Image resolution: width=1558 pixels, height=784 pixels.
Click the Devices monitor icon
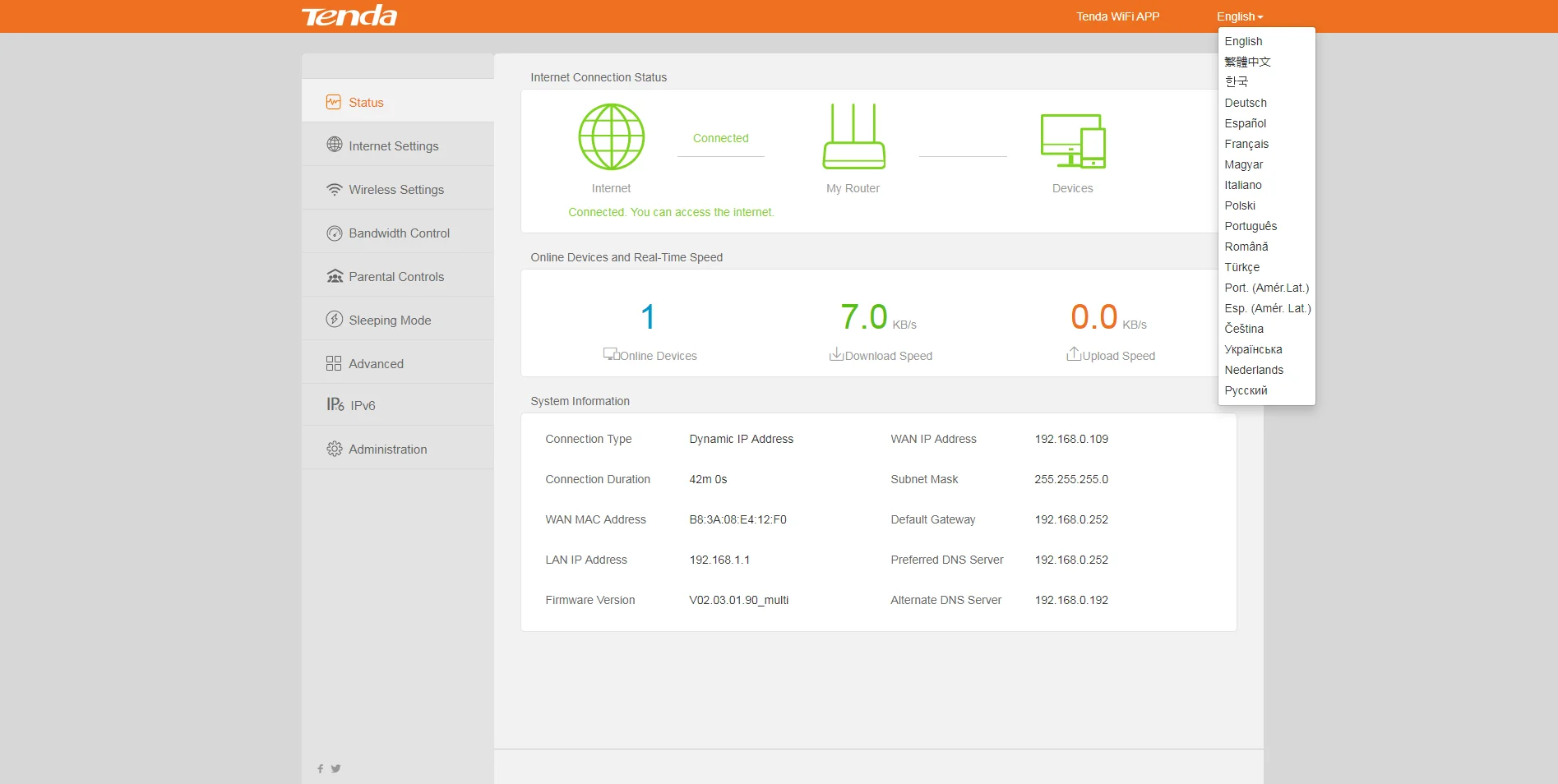[1072, 141]
